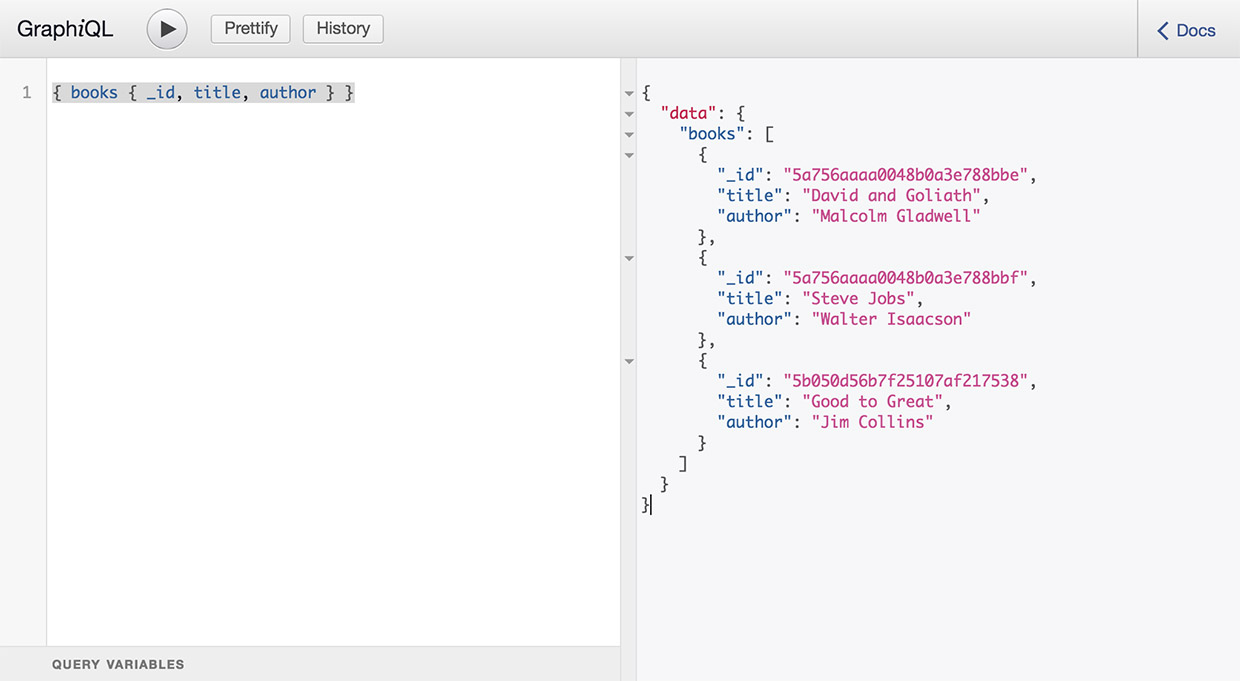
Task: Run the query with the play button
Action: [x=166, y=29]
